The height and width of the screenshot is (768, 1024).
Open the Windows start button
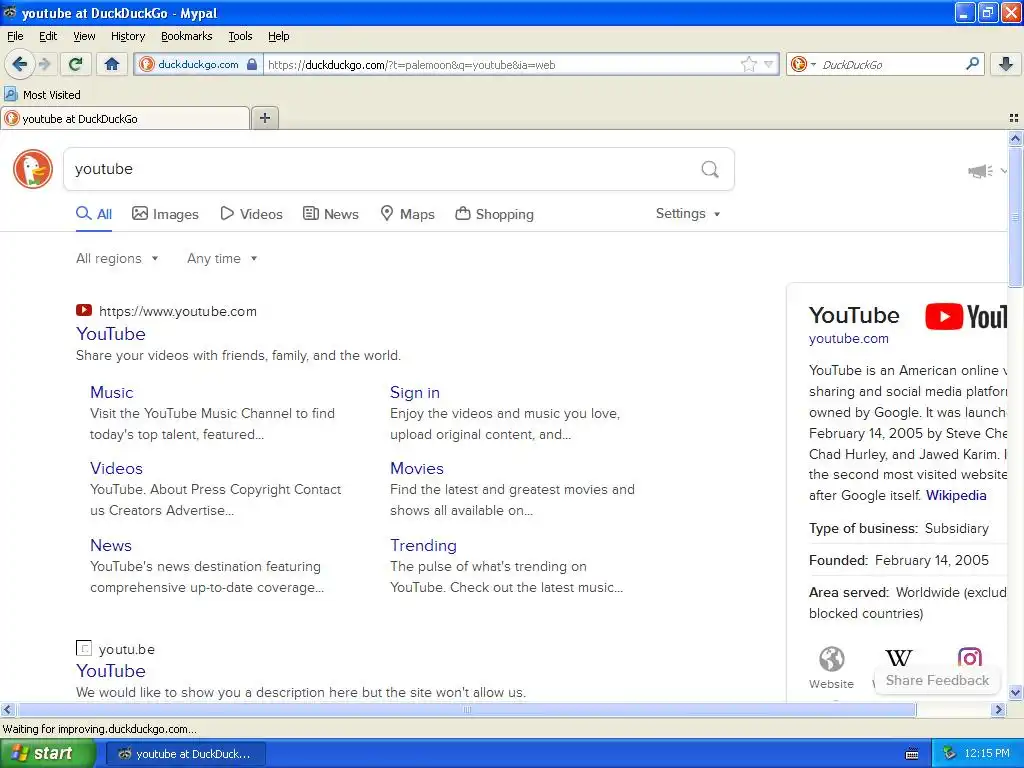pos(47,753)
